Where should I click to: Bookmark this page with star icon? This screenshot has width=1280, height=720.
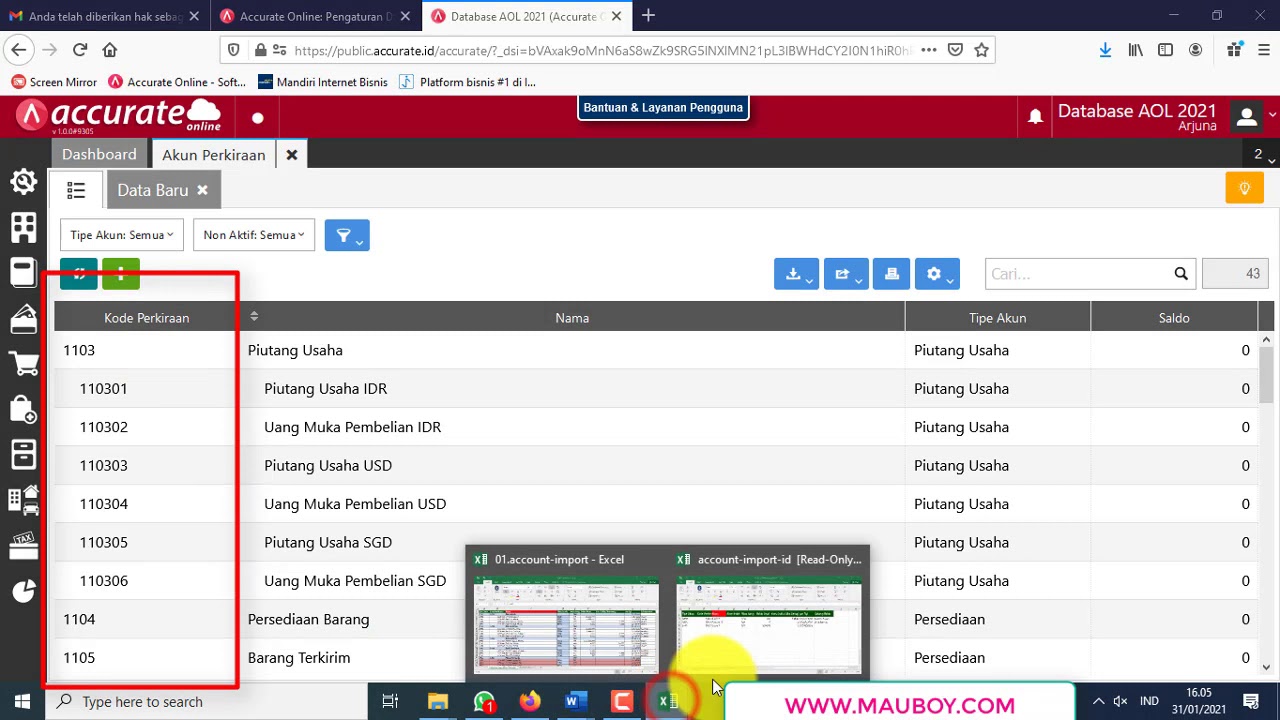tap(981, 50)
